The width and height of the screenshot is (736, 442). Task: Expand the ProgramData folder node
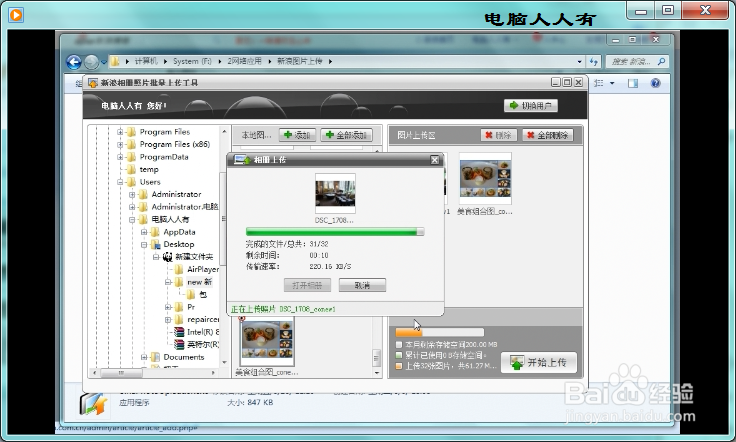click(x=120, y=157)
